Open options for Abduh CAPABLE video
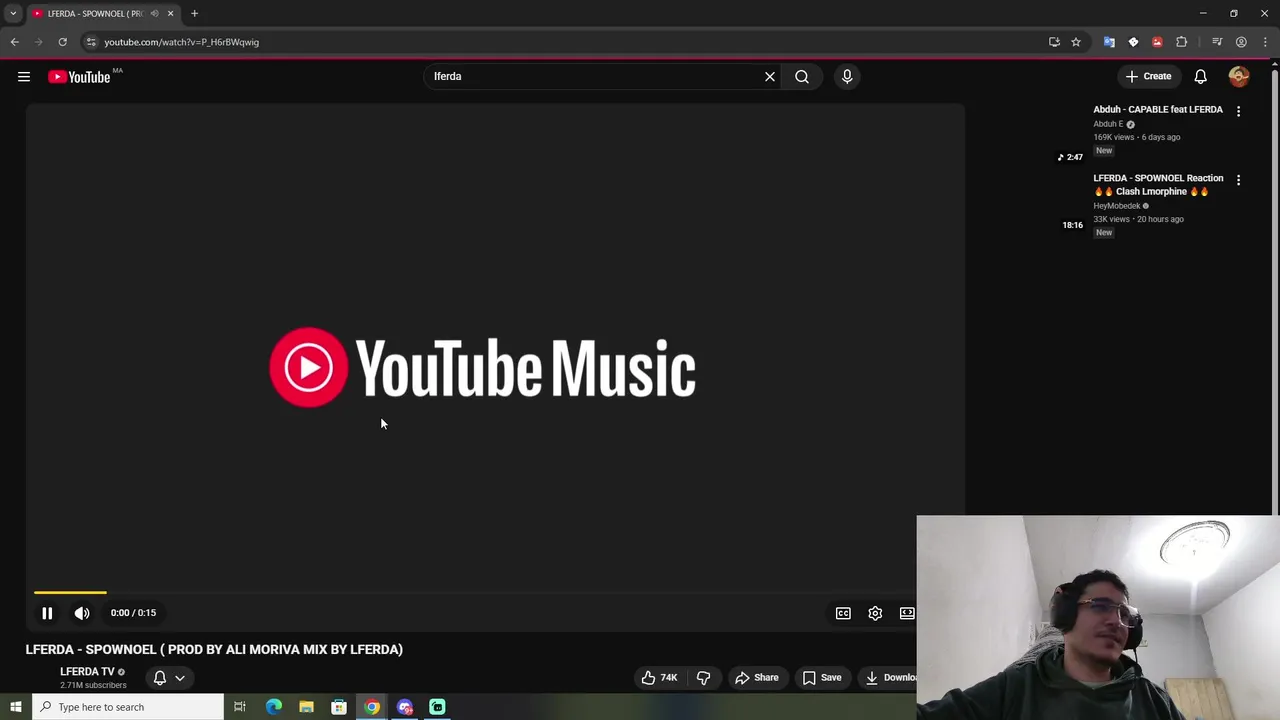Image resolution: width=1280 pixels, height=720 pixels. coord(1238,112)
